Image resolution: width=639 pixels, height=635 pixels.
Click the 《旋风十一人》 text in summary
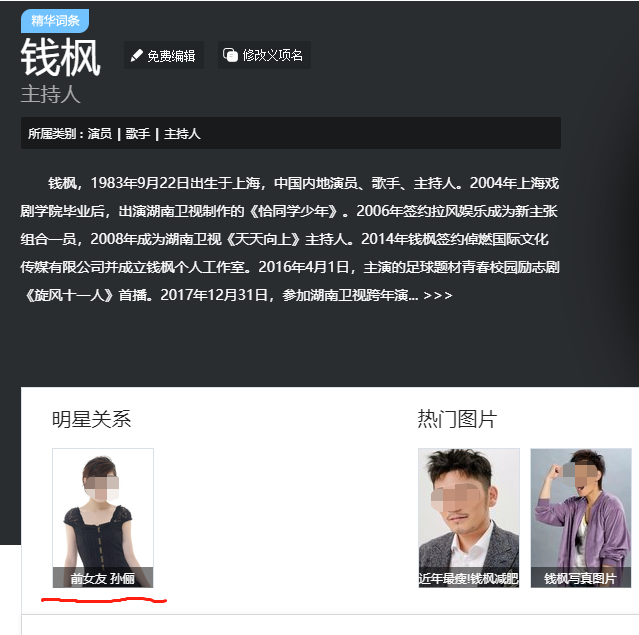point(69,295)
